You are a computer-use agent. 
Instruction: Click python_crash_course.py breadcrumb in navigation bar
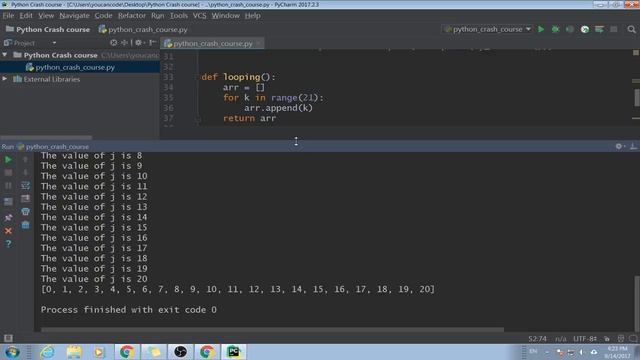143,29
